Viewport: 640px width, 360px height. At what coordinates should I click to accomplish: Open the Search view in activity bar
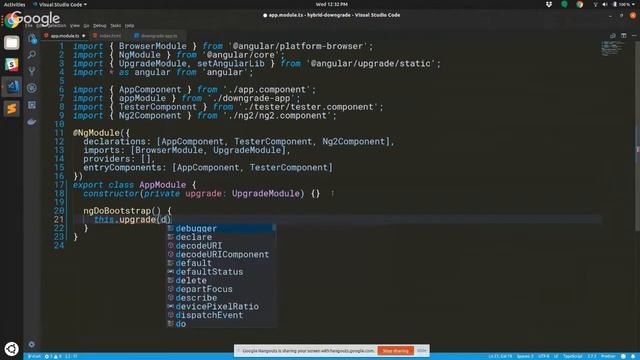[32, 55]
